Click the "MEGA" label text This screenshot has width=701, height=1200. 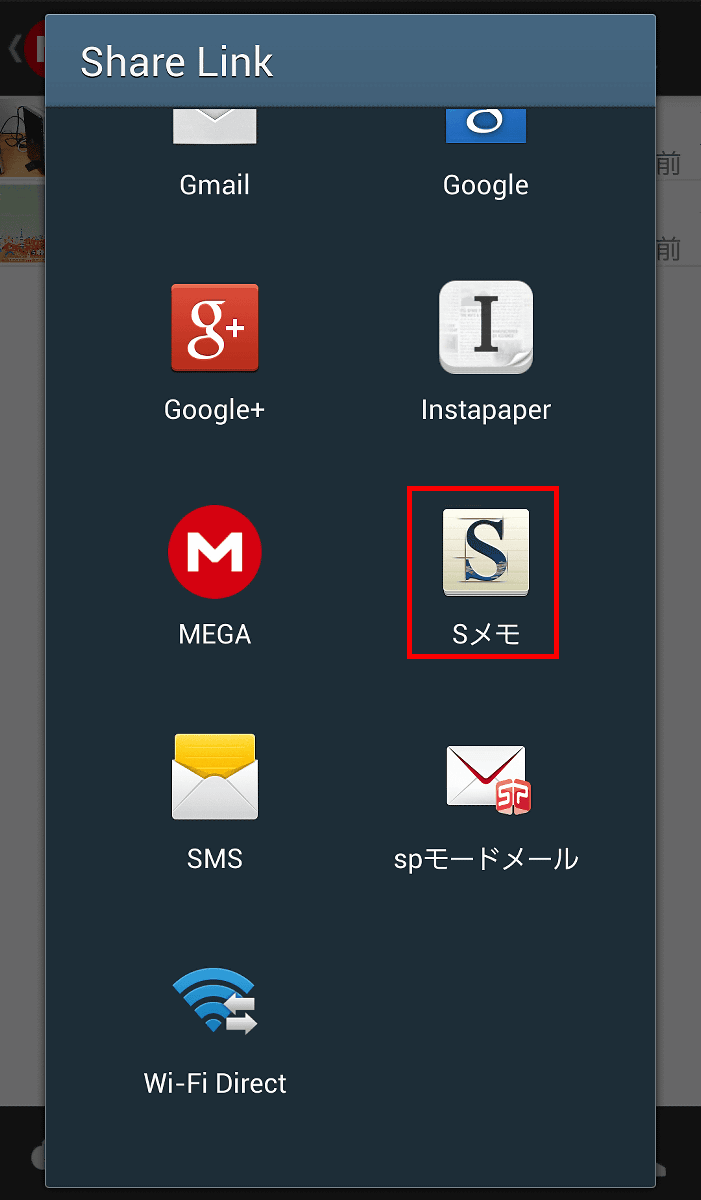tap(215, 634)
